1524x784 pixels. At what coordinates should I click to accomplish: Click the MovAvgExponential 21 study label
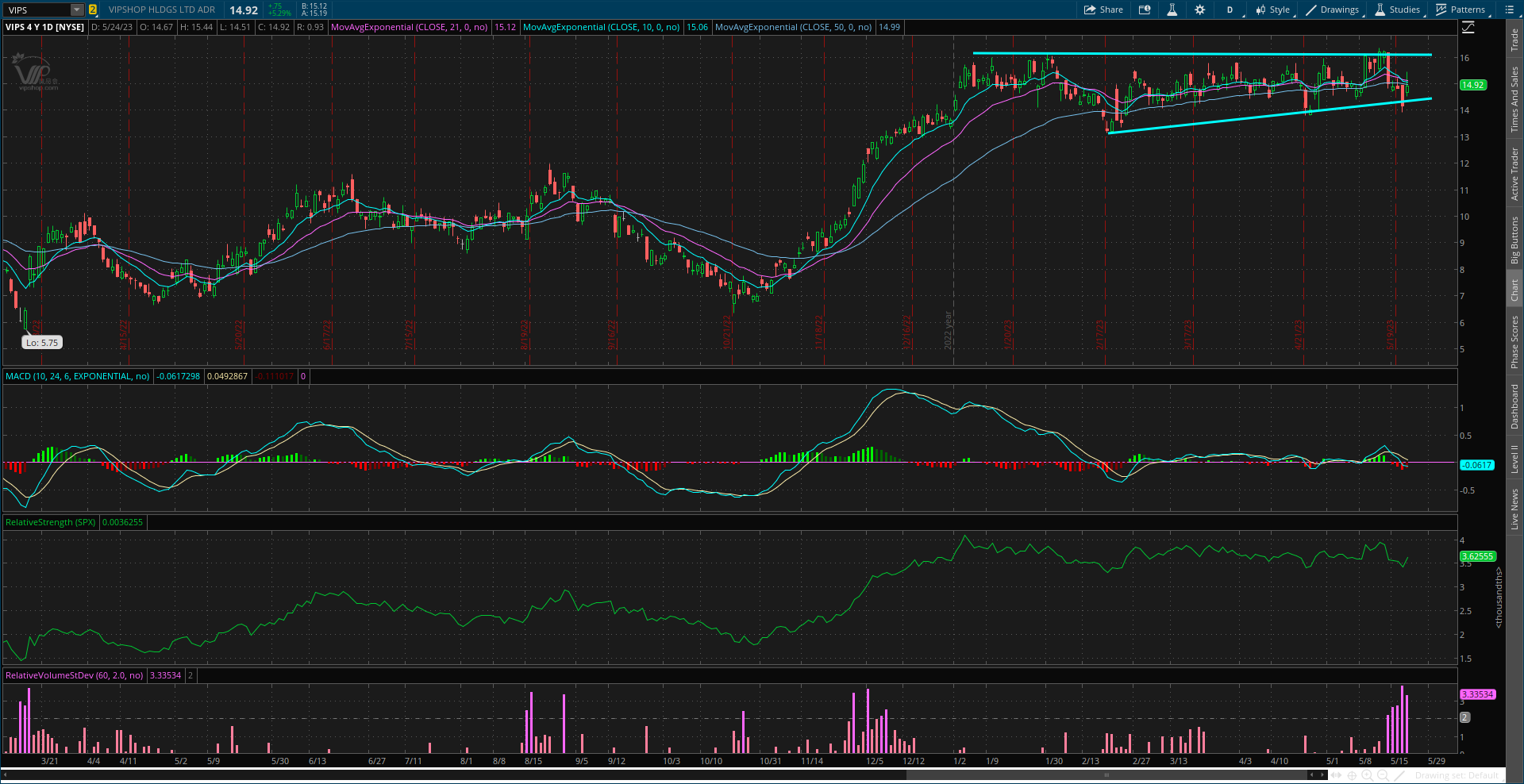coord(409,27)
